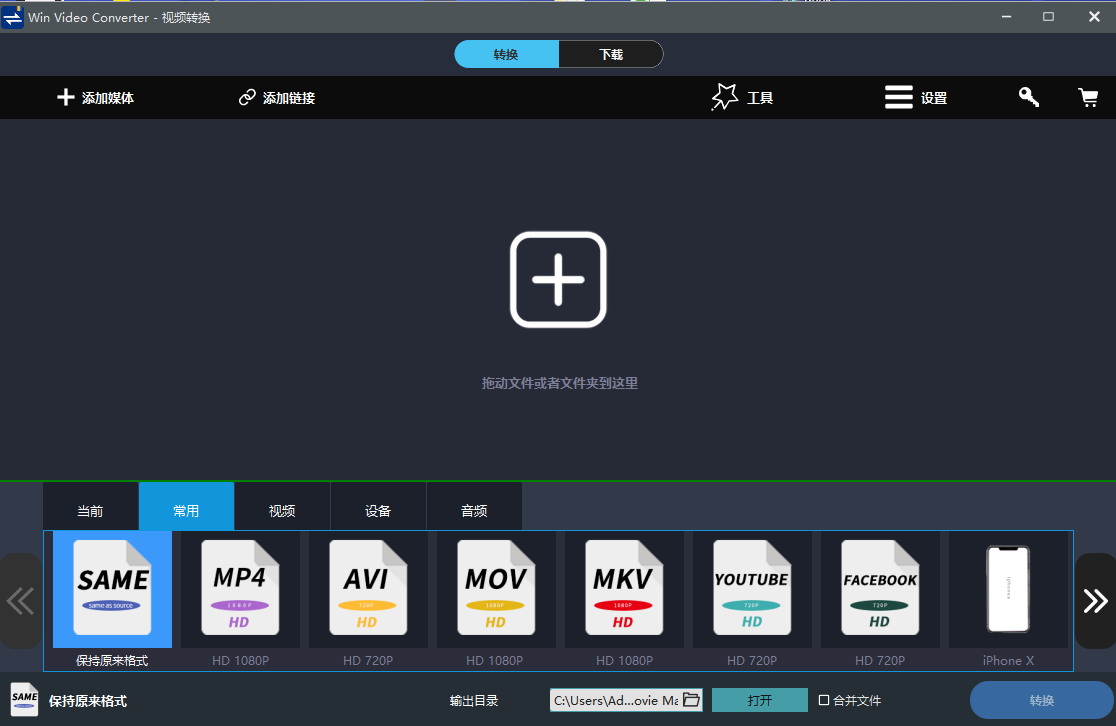1116x726 pixels.
Task: Pick the MKV HD 1080P preset
Action: pos(624,601)
